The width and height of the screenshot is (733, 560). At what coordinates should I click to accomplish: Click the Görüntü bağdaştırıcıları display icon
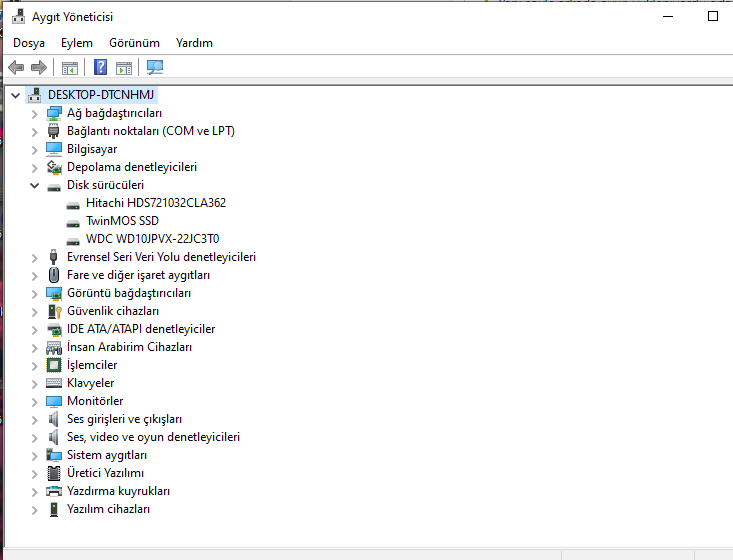(x=54, y=293)
